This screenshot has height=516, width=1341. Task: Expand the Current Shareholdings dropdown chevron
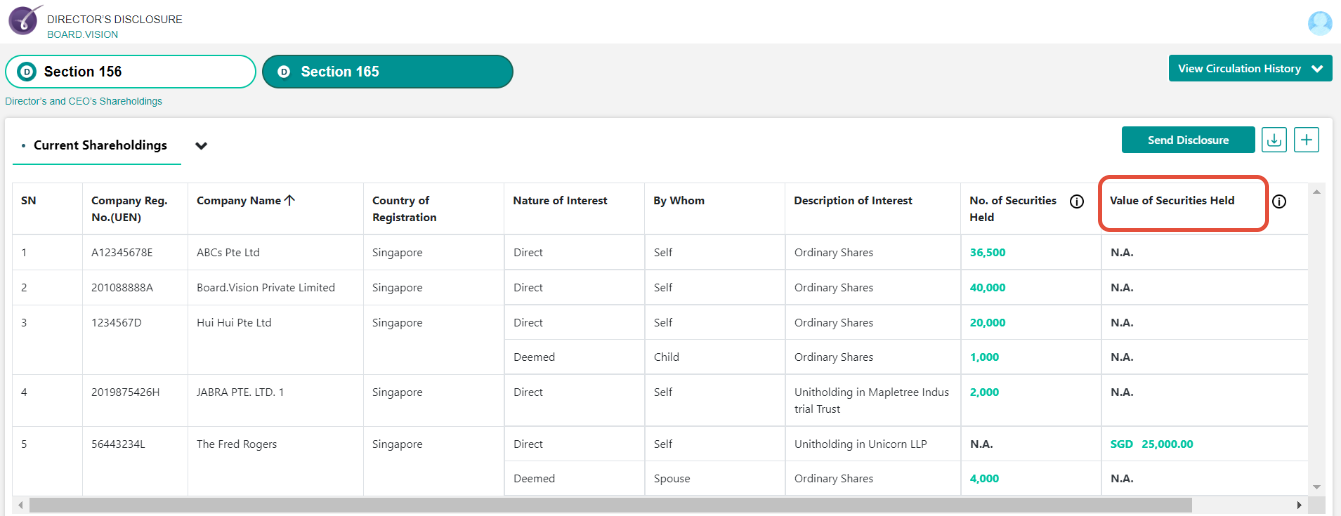click(201, 146)
